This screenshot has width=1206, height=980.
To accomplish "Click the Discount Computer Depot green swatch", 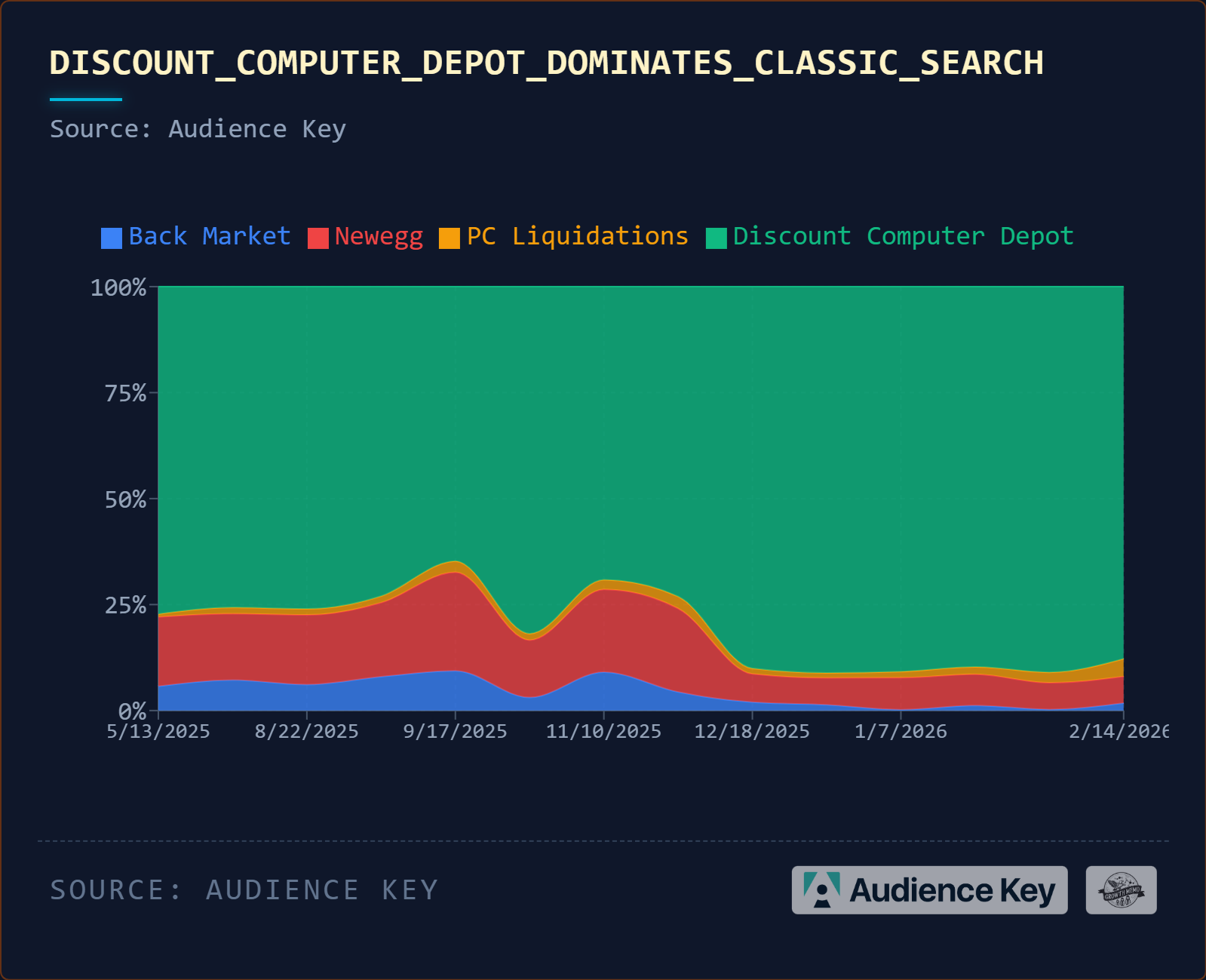I will click(x=716, y=238).
